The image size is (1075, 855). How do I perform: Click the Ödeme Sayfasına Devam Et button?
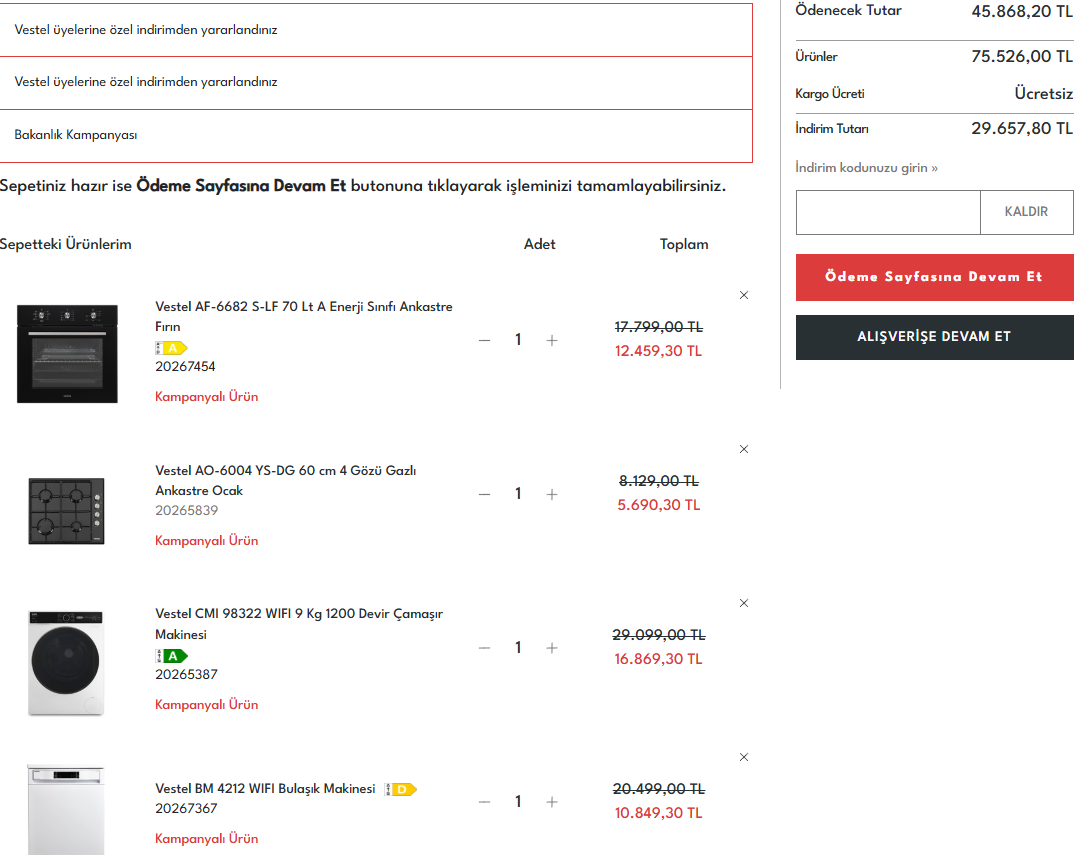[934, 277]
